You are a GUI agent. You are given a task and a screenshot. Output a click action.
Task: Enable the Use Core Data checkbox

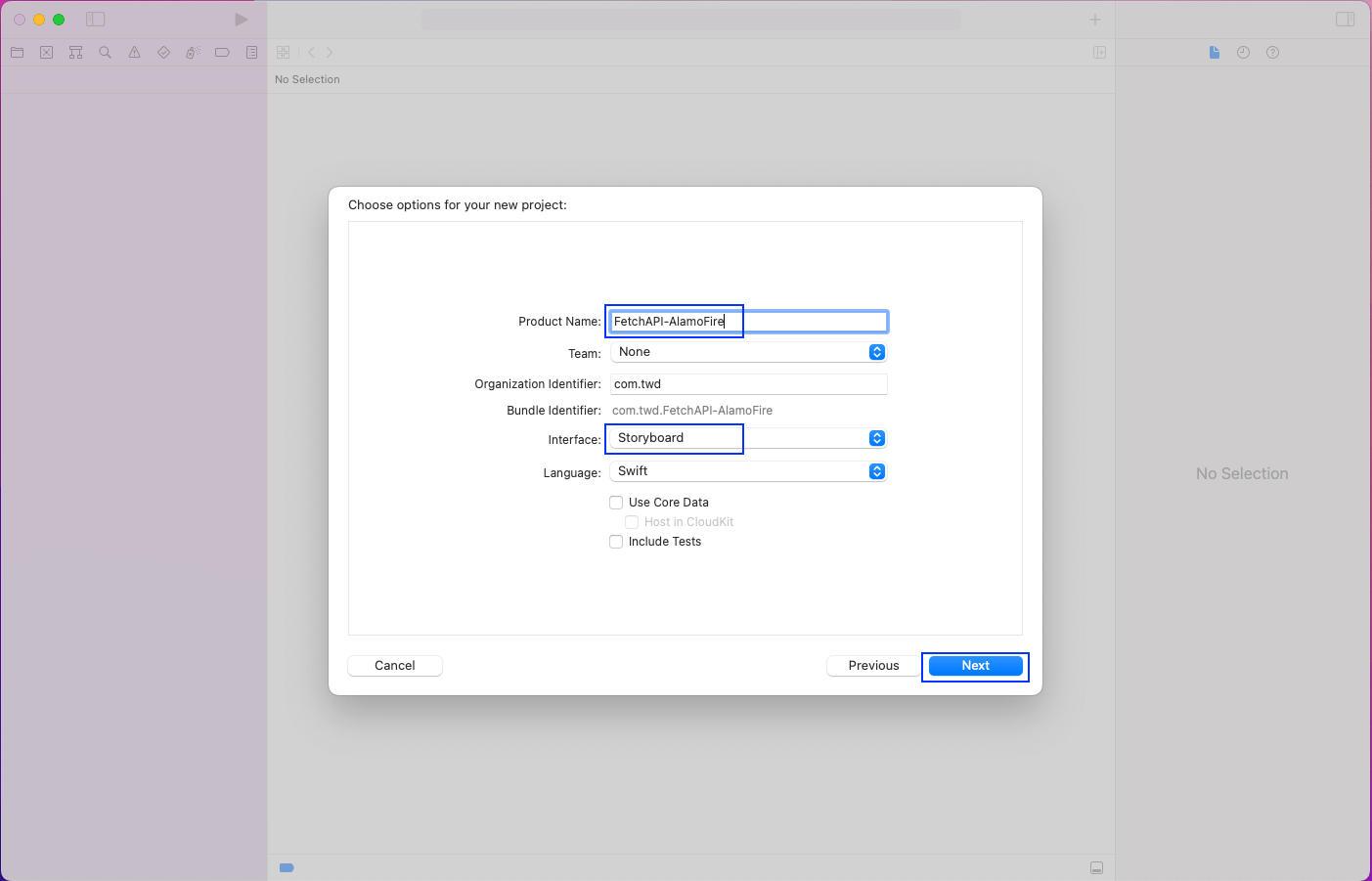point(616,503)
